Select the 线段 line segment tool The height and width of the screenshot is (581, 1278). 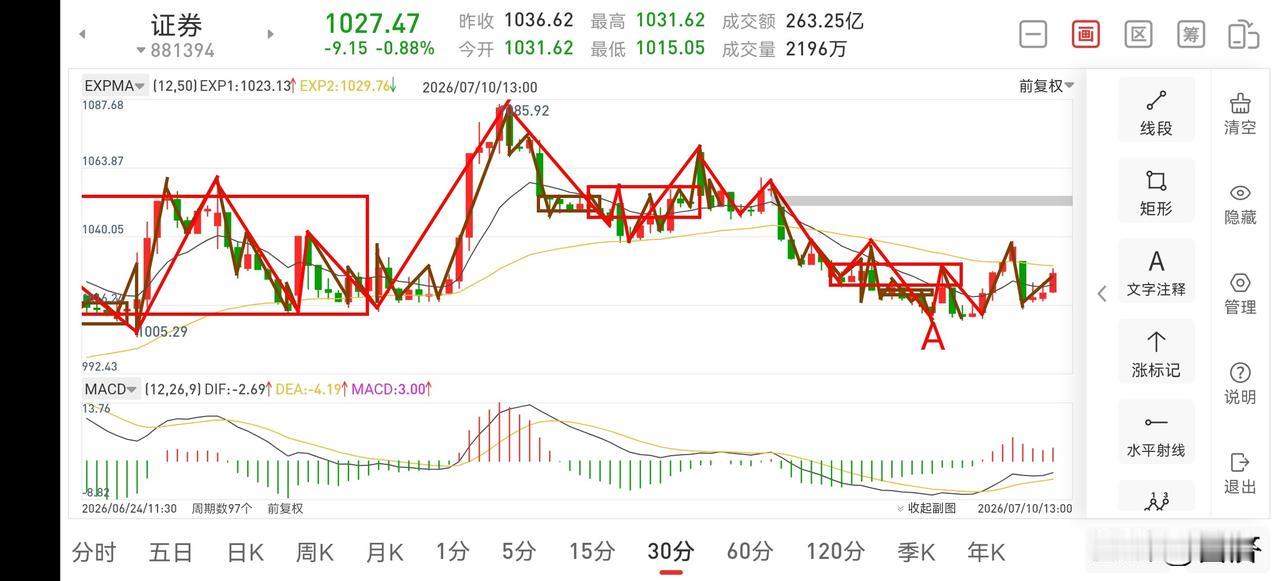click(x=1156, y=110)
